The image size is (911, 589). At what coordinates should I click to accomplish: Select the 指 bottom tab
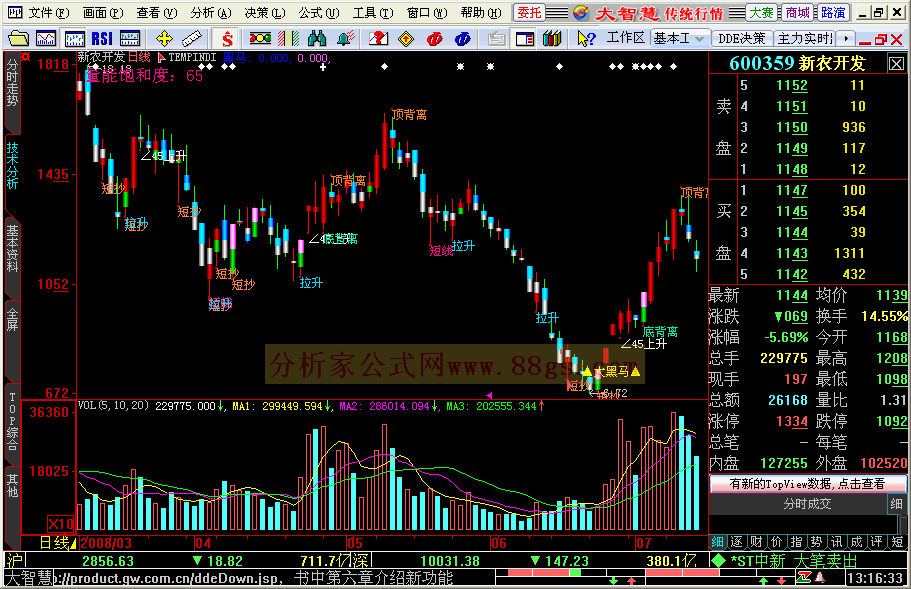tap(797, 542)
